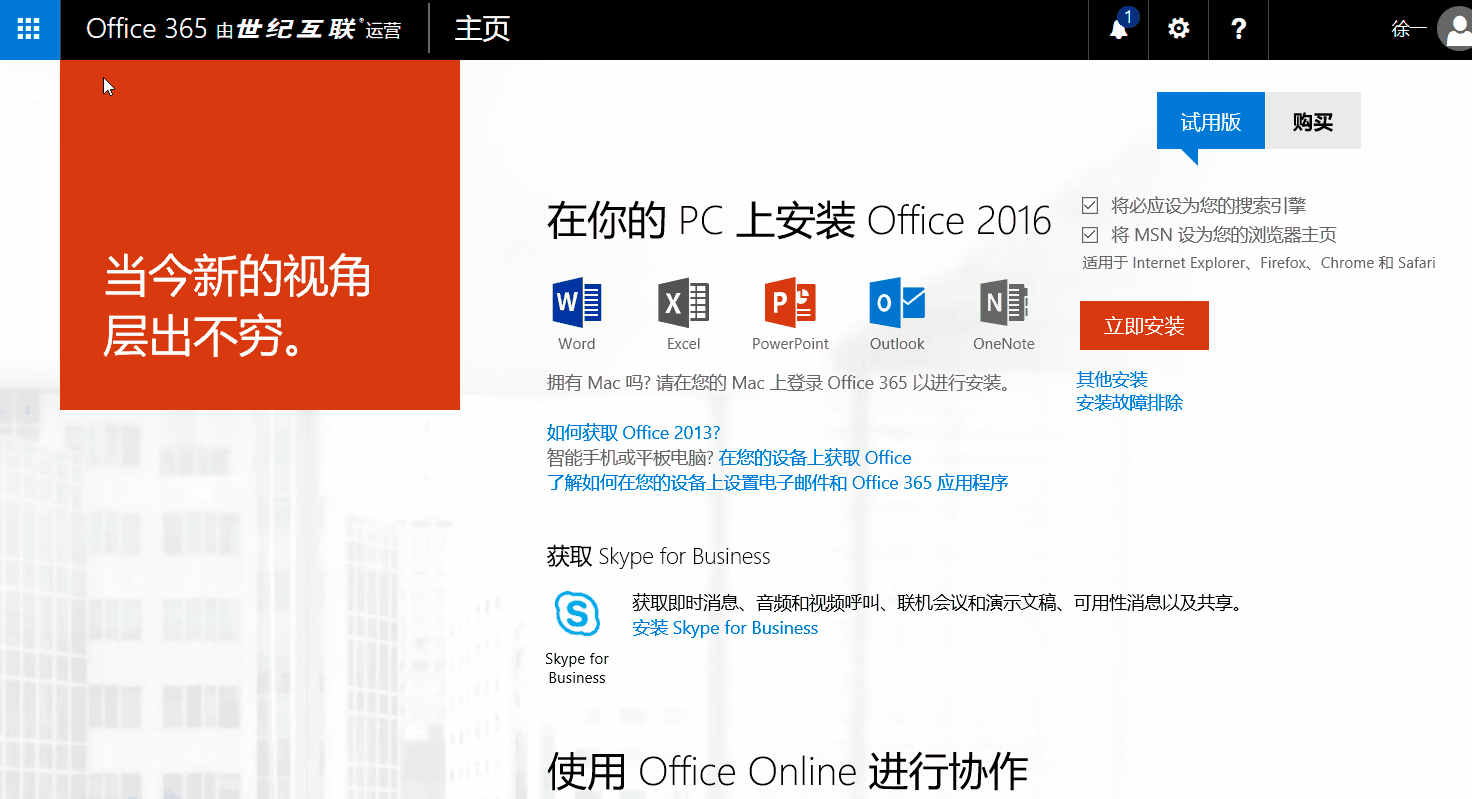
Task: Open 了解如何在您的设备上设置电子邮件 link
Action: click(777, 483)
